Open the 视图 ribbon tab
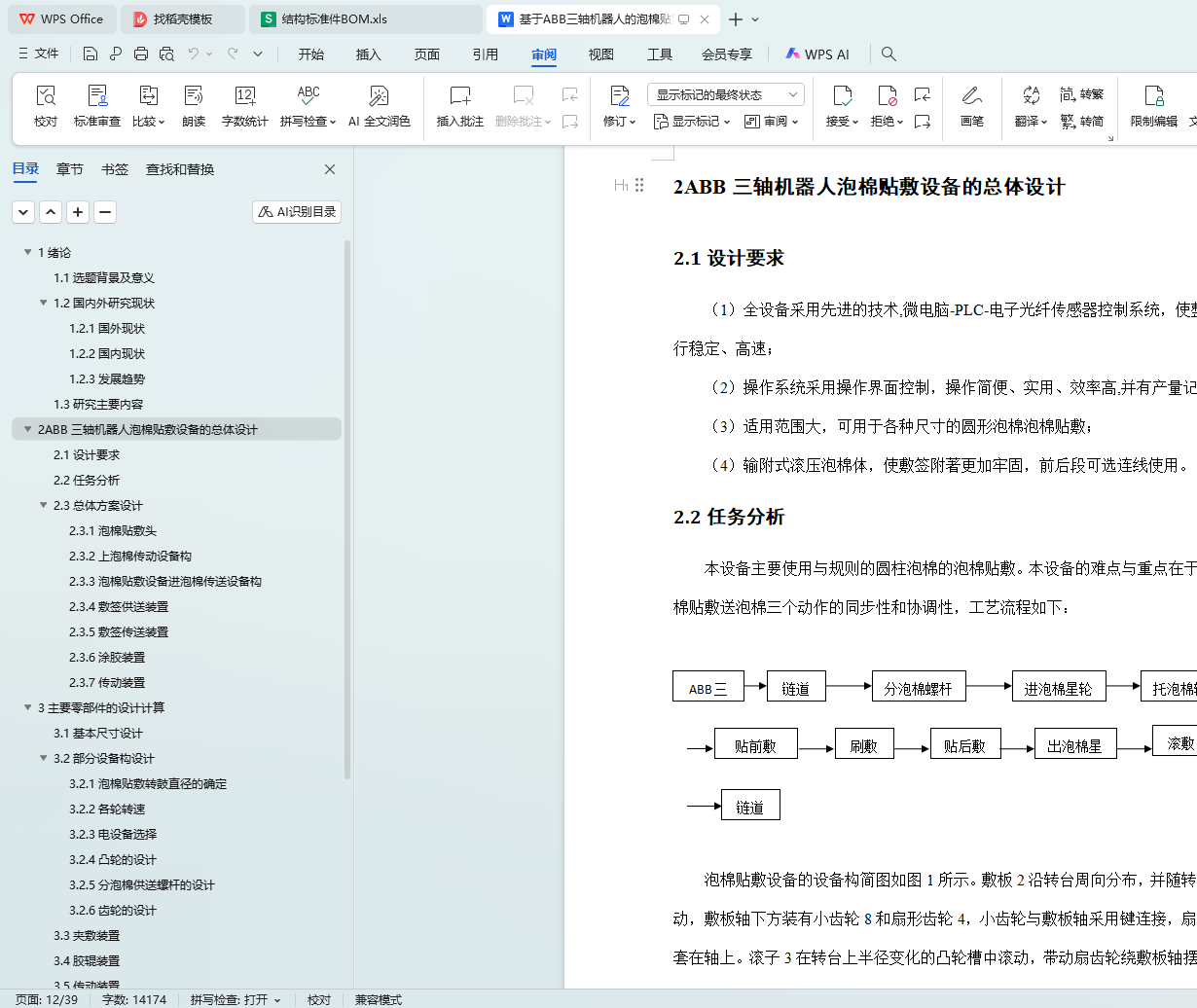 [601, 54]
